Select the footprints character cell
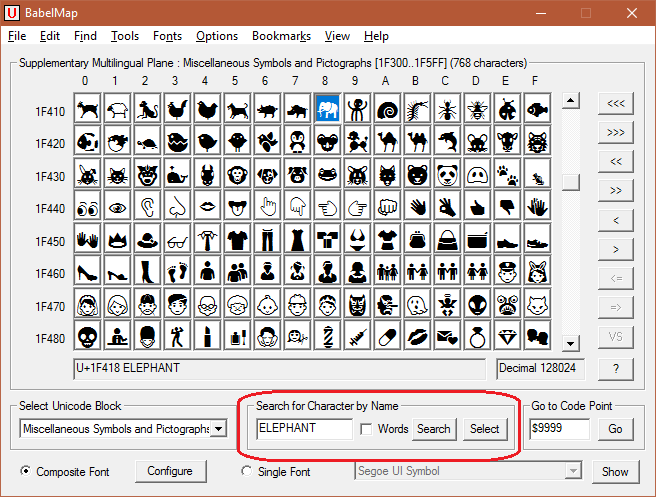Viewport: 656px width, 497px height. pyautogui.click(x=177, y=270)
